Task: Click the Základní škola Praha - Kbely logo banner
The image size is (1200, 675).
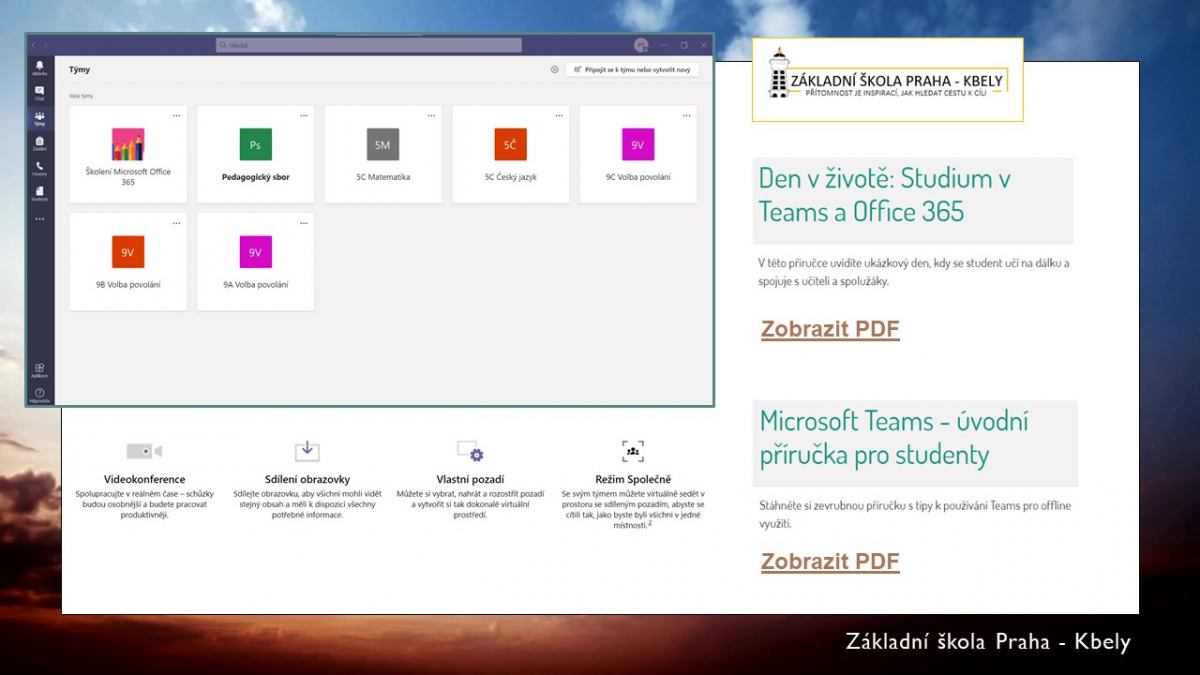Action: (x=887, y=80)
